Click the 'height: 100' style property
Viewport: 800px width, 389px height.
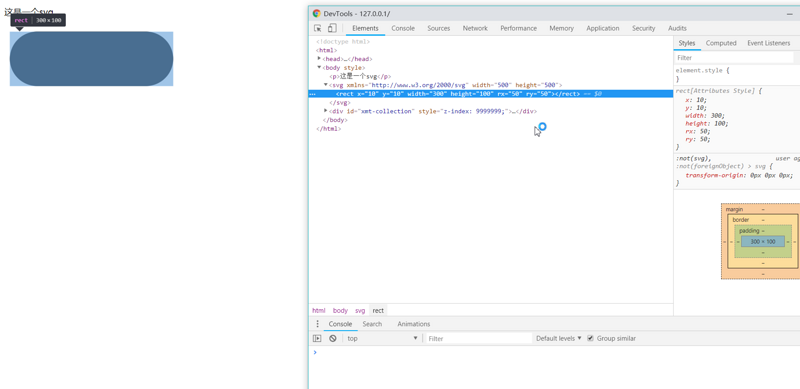707,123
